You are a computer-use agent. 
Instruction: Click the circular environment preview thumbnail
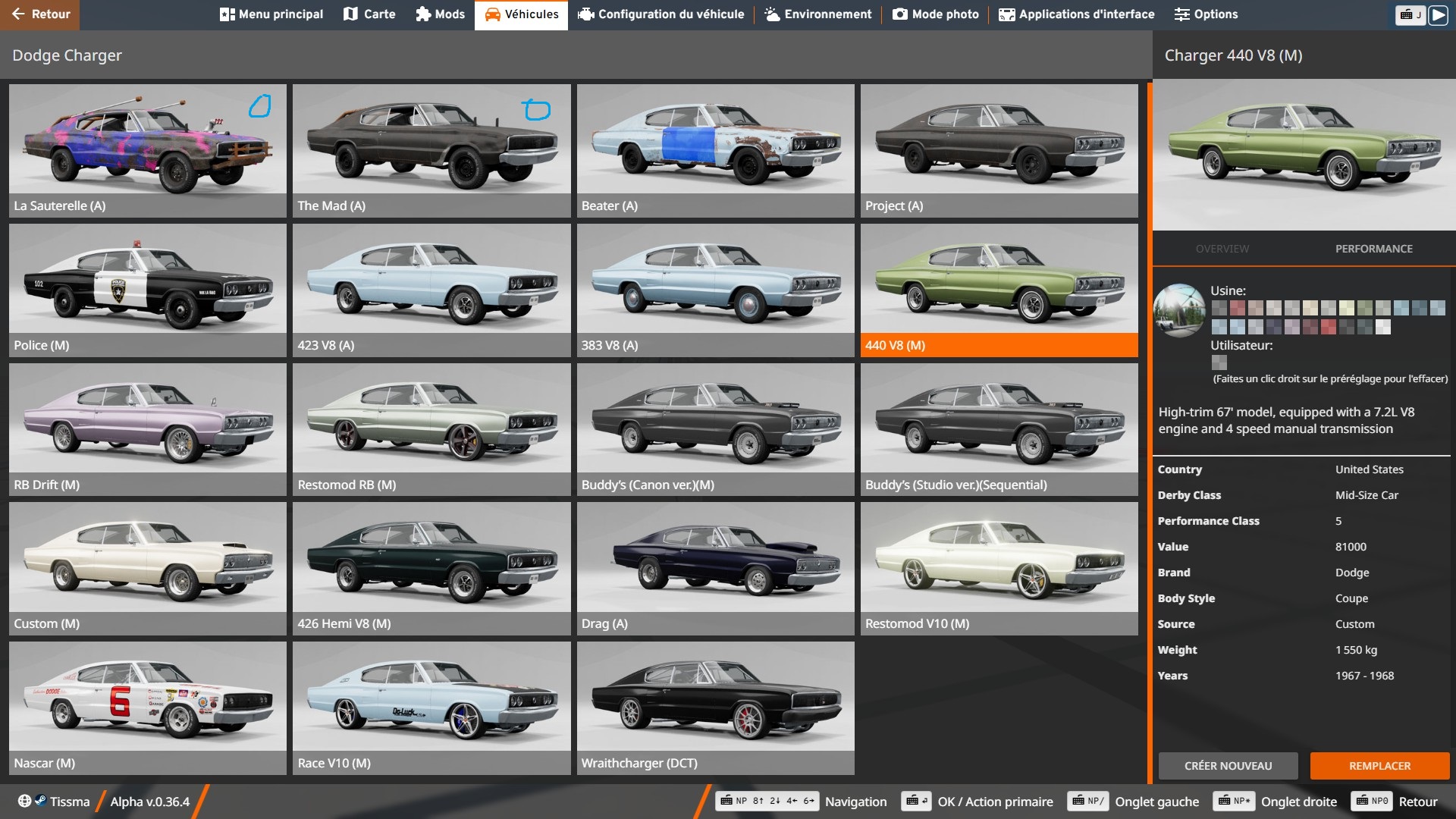point(1179,310)
